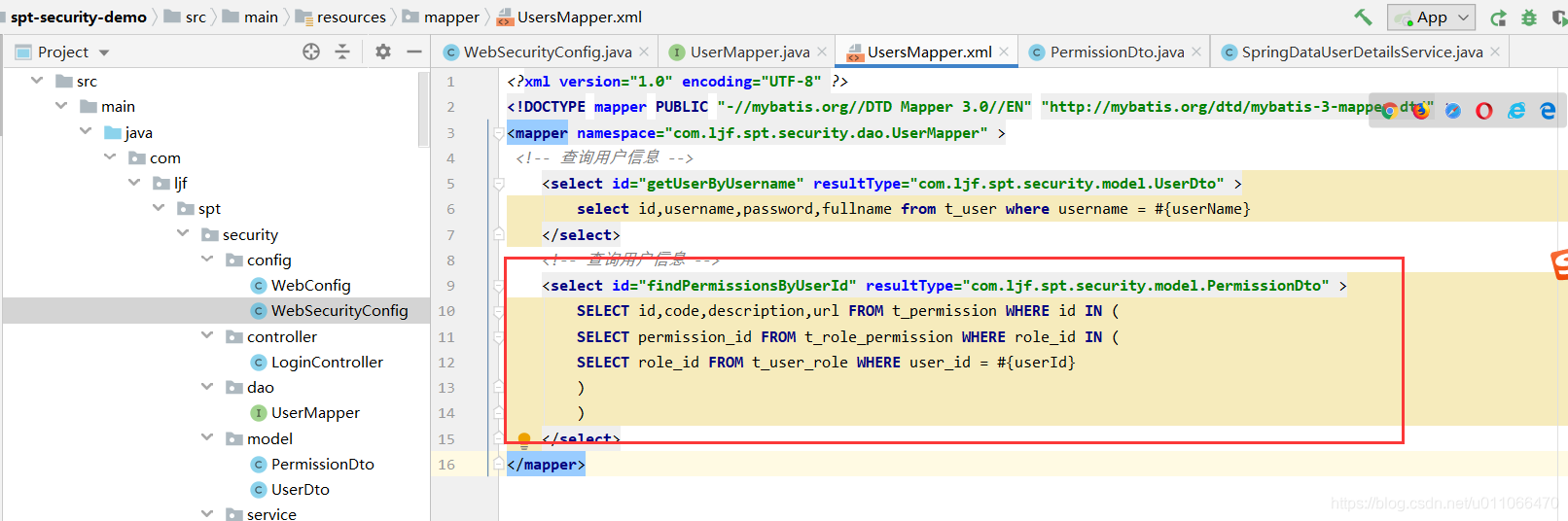
Task: Click the UserDto class icon in tree
Action: [259, 490]
